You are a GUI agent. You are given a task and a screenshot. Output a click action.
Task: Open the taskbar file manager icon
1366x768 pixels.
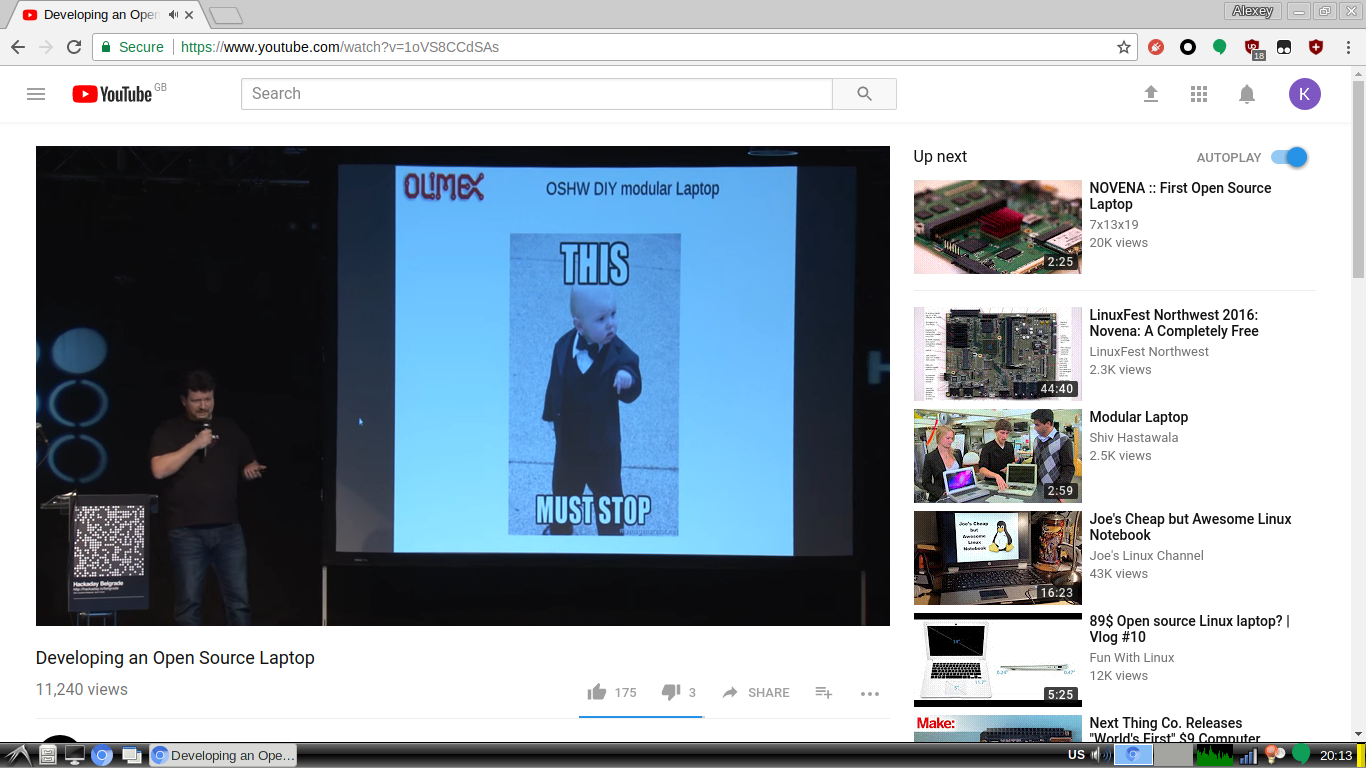47,756
